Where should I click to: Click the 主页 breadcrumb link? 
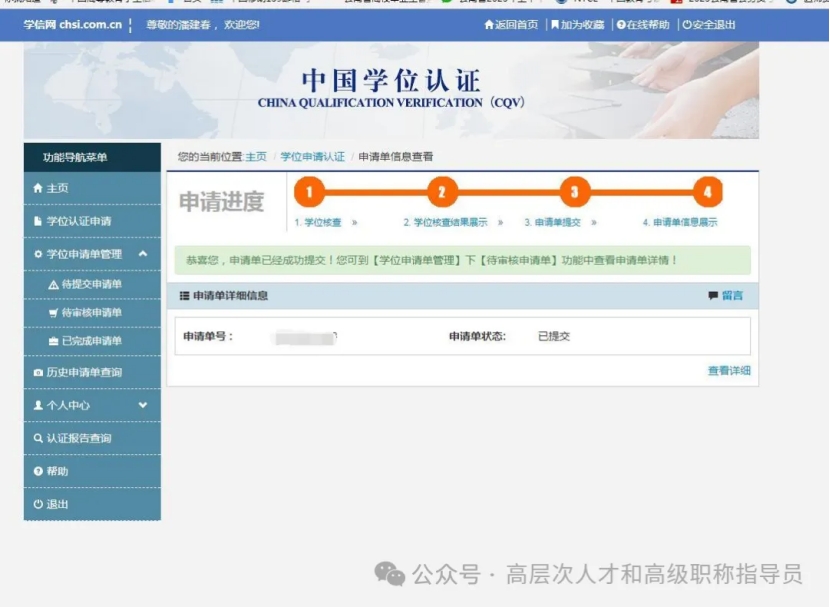(256, 157)
